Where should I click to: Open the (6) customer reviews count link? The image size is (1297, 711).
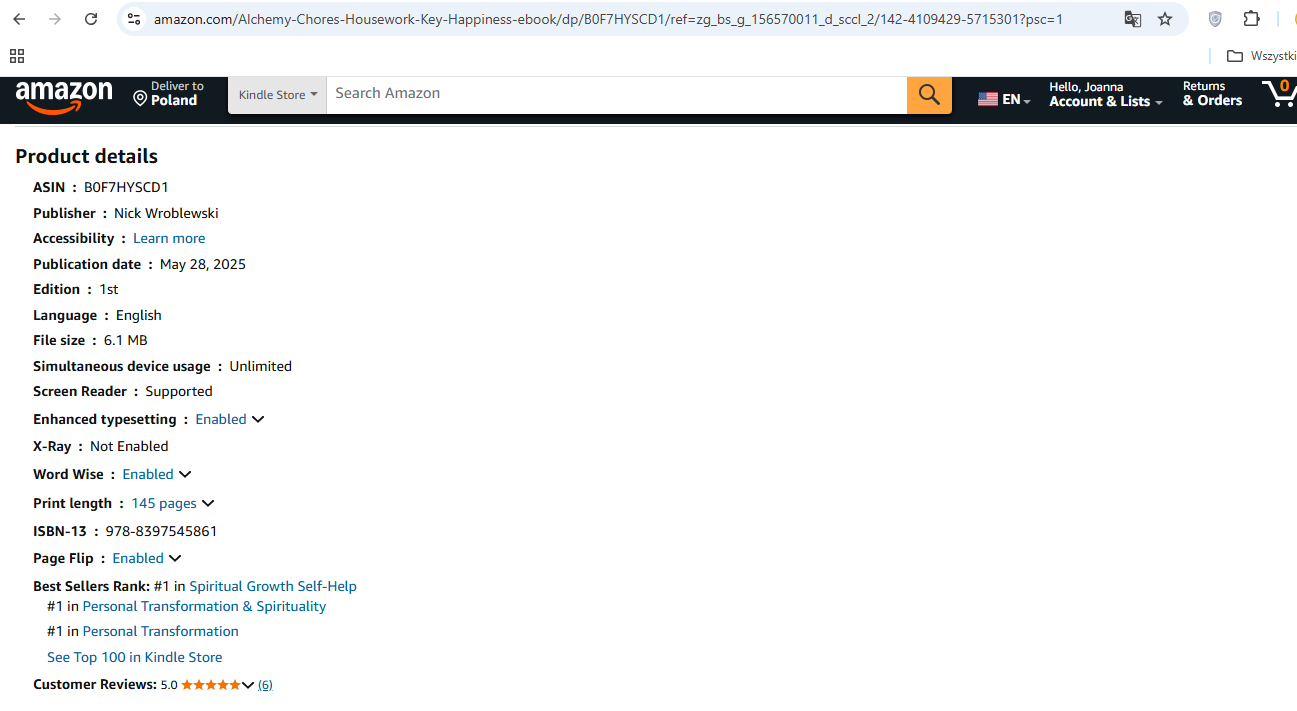point(265,685)
